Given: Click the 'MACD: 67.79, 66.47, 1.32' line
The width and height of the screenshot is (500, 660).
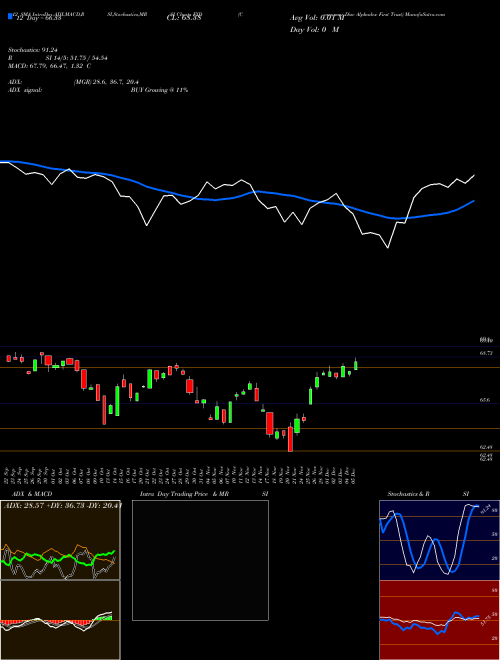Looking at the screenshot, I should pos(49,66).
